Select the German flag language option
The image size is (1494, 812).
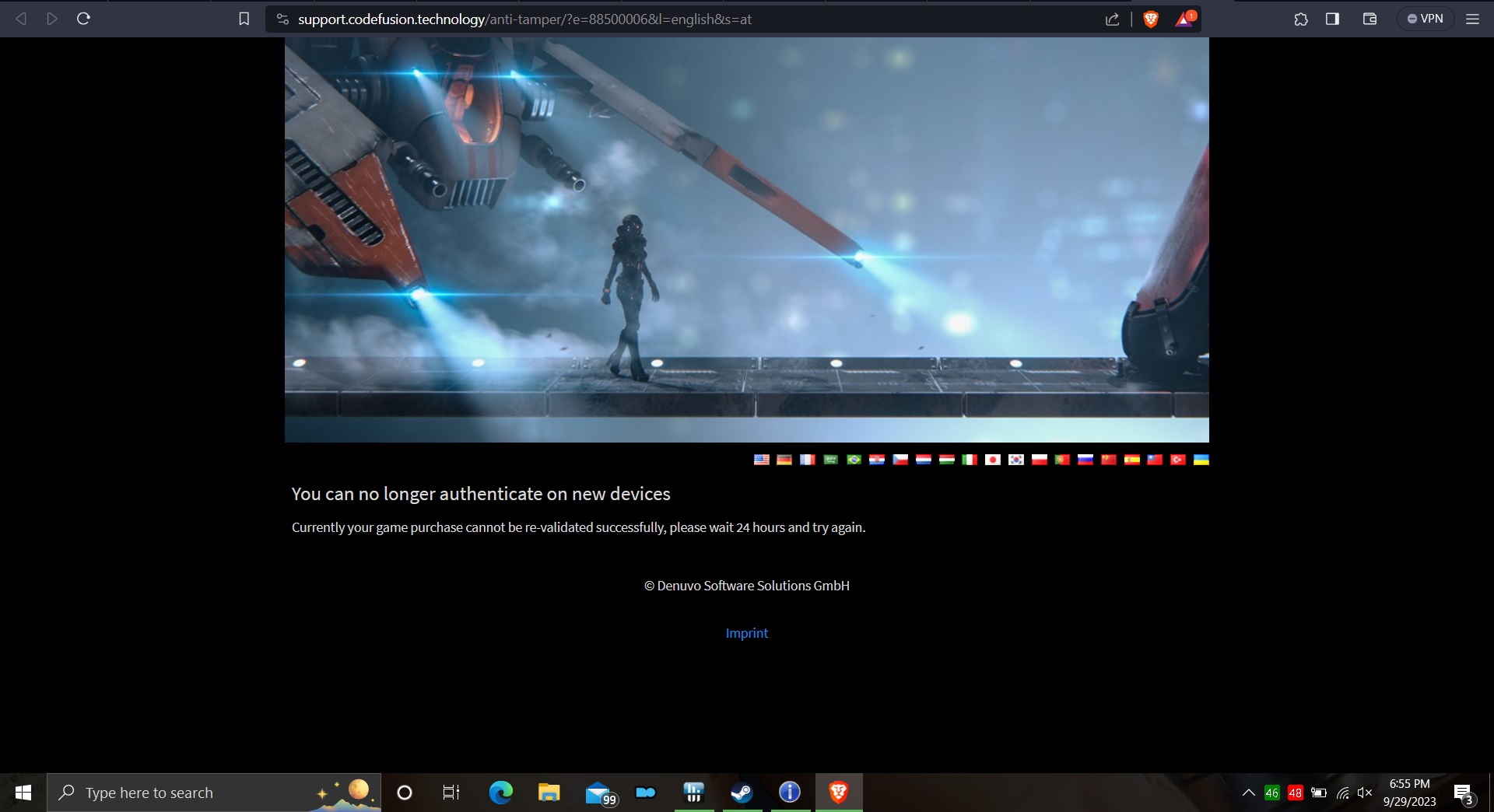pos(784,460)
